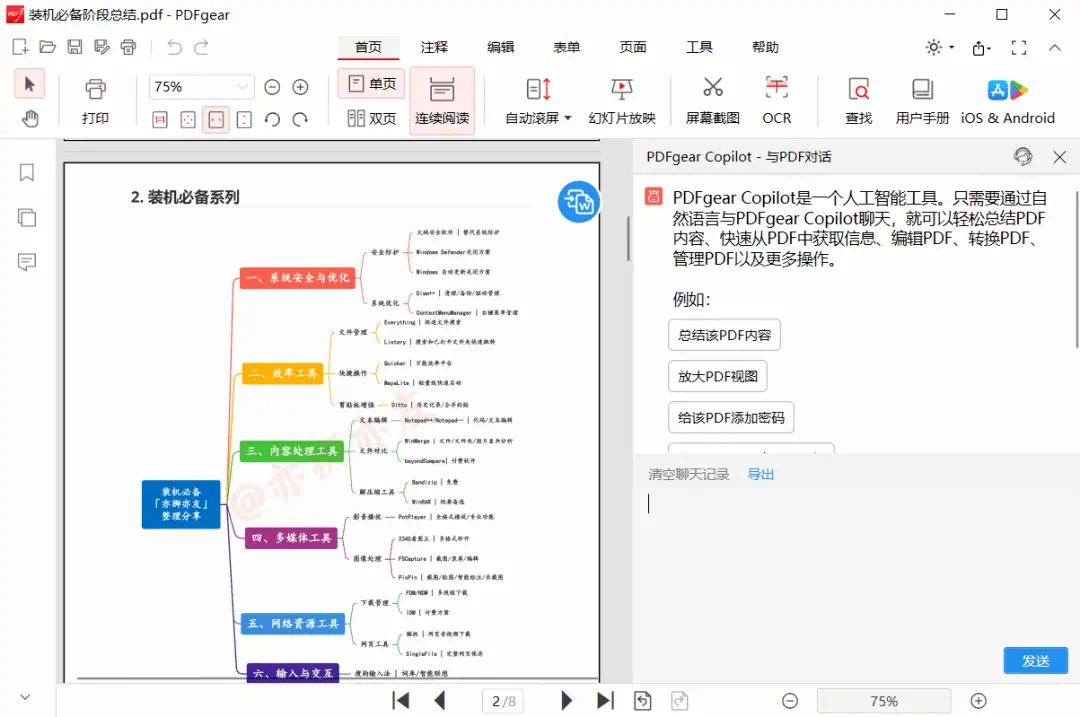This screenshot has width=1080, height=717.
Task: Click the blue convert to Word button
Action: pos(579,202)
